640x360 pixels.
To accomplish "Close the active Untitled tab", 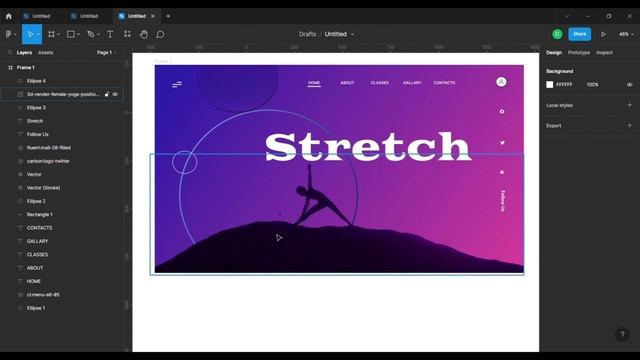I will coord(153,16).
